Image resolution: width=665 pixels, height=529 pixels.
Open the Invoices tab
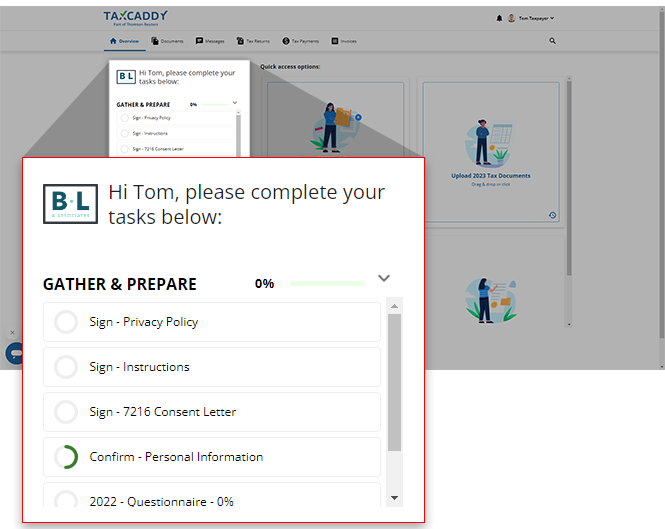coord(344,41)
